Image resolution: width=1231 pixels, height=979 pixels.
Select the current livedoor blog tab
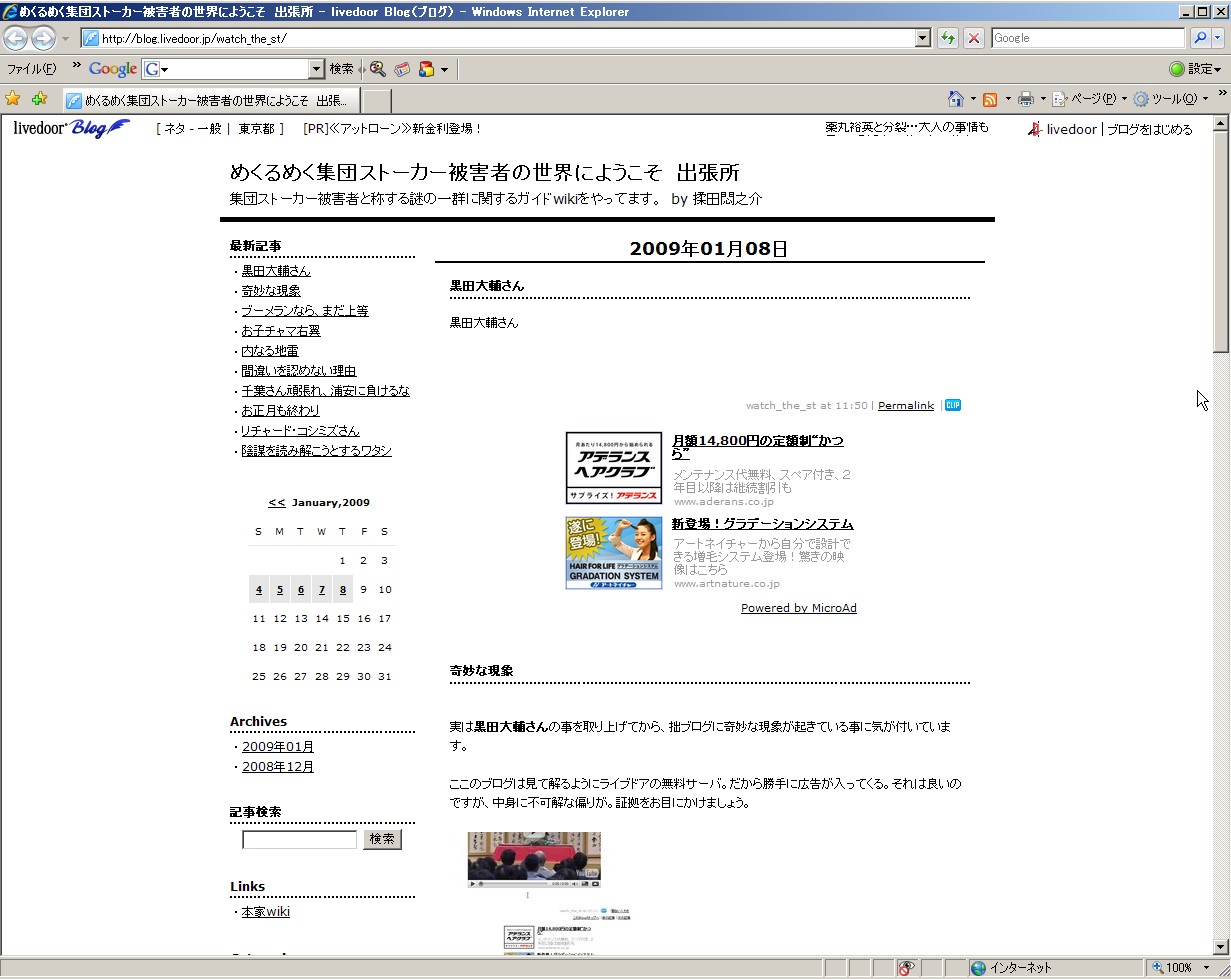click(x=210, y=101)
